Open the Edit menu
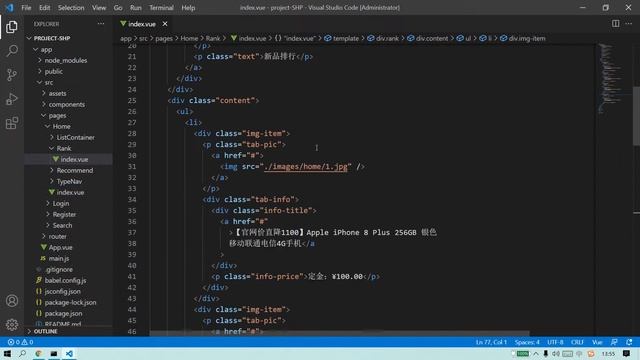 pyautogui.click(x=44, y=7)
